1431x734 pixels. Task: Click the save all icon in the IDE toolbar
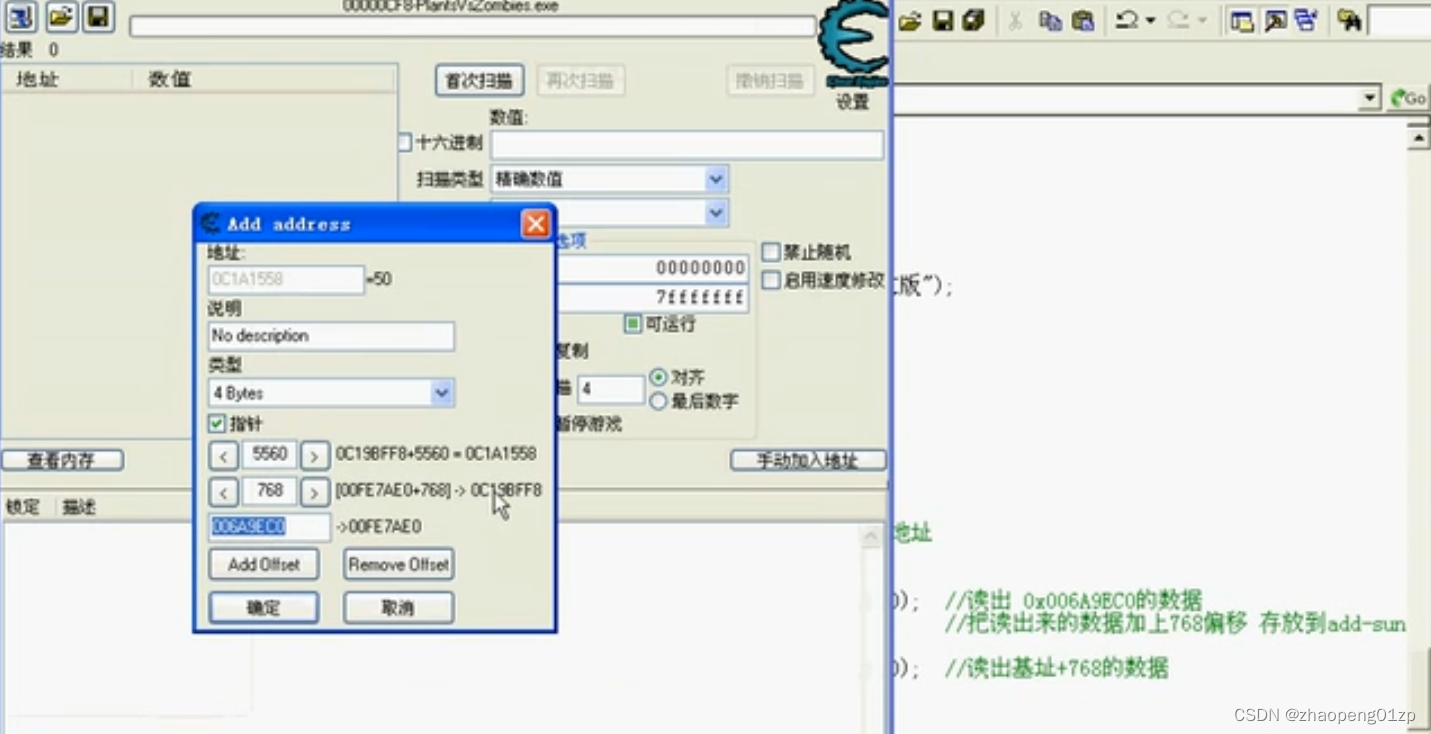(x=974, y=21)
